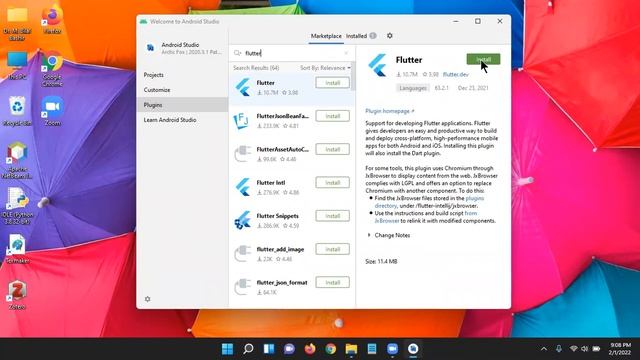Open Firefox from the taskbar

point(310,349)
